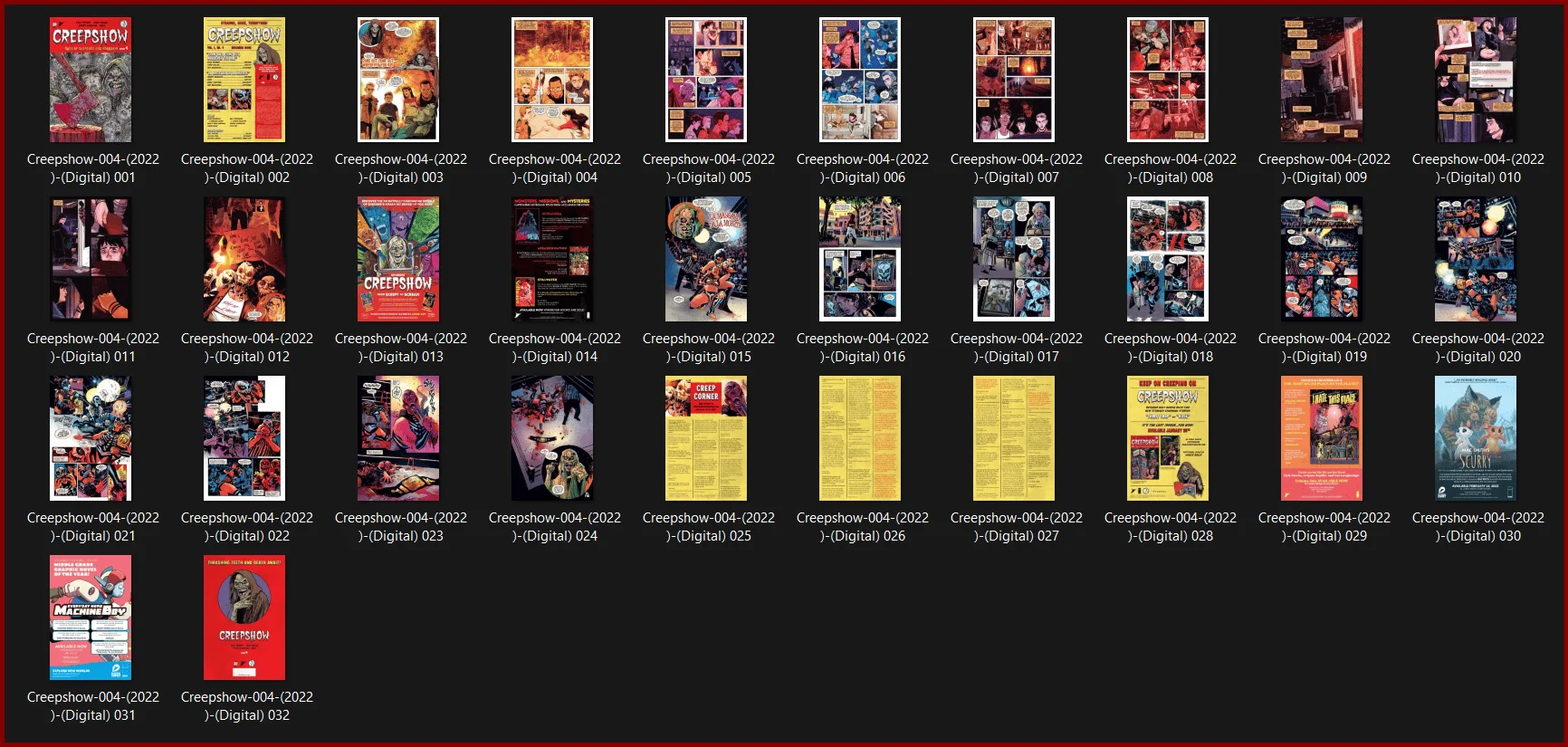Image resolution: width=1568 pixels, height=747 pixels.
Task: Select the Scurry page 030 thumbnail
Action: pyautogui.click(x=1476, y=438)
